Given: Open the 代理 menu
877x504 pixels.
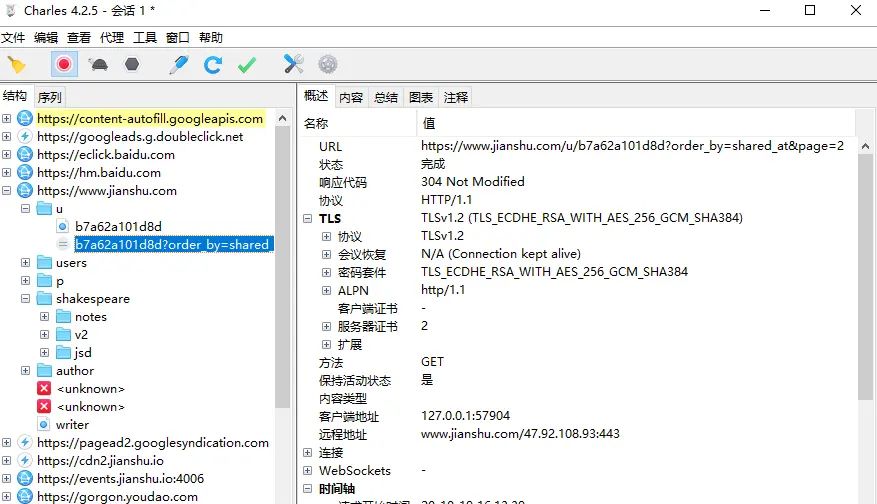Looking at the screenshot, I should click(x=112, y=37).
